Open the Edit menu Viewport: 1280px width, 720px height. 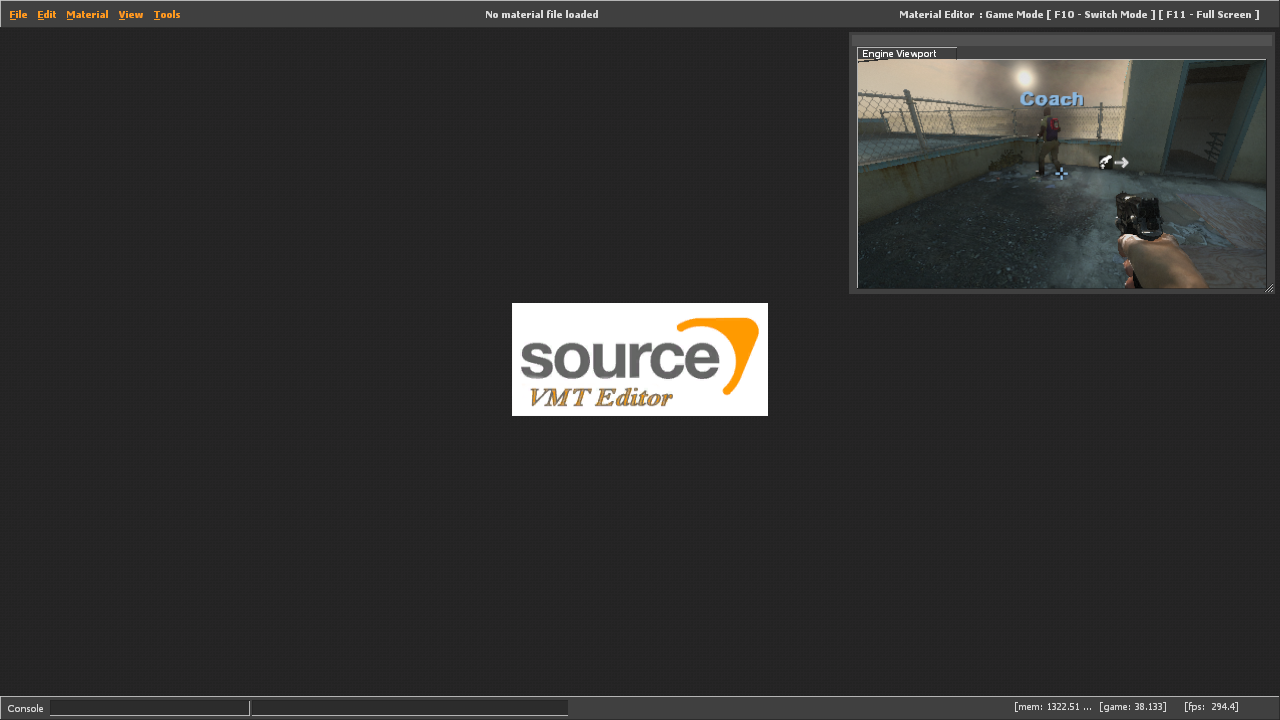(x=46, y=15)
